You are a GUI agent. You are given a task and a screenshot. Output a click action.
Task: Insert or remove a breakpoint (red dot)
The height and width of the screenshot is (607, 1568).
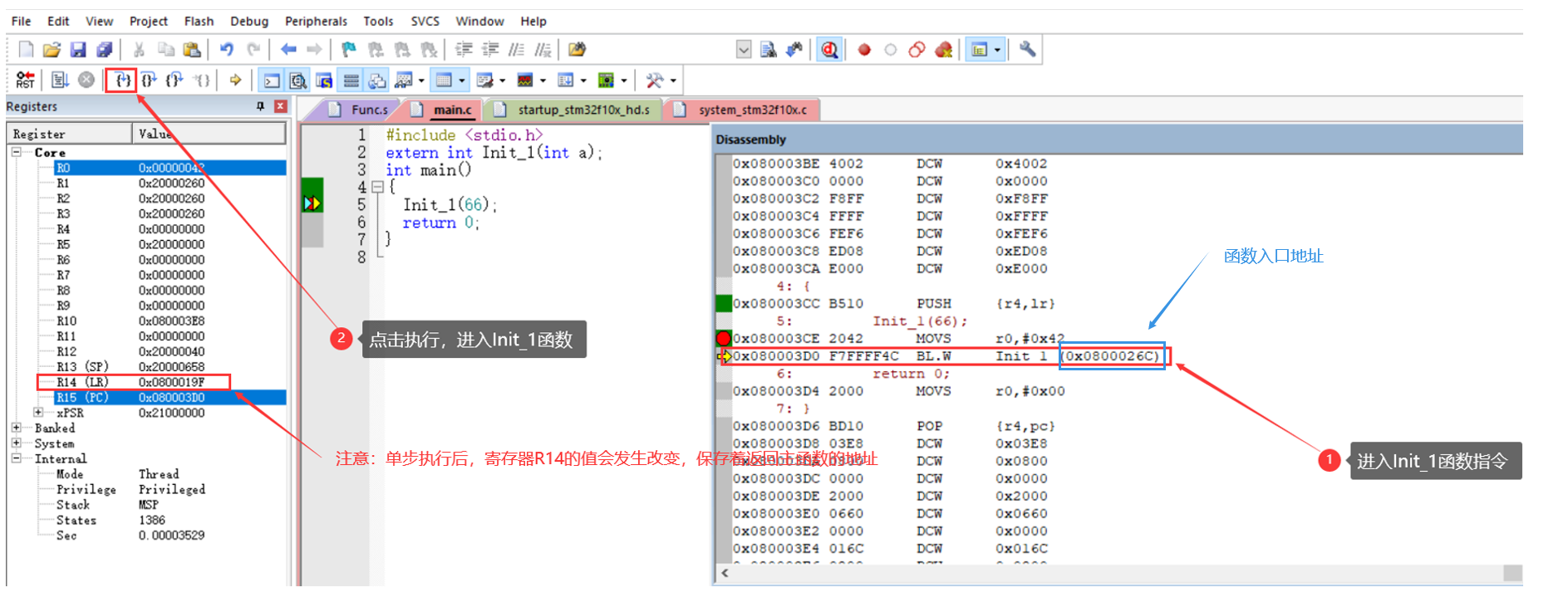click(x=864, y=50)
